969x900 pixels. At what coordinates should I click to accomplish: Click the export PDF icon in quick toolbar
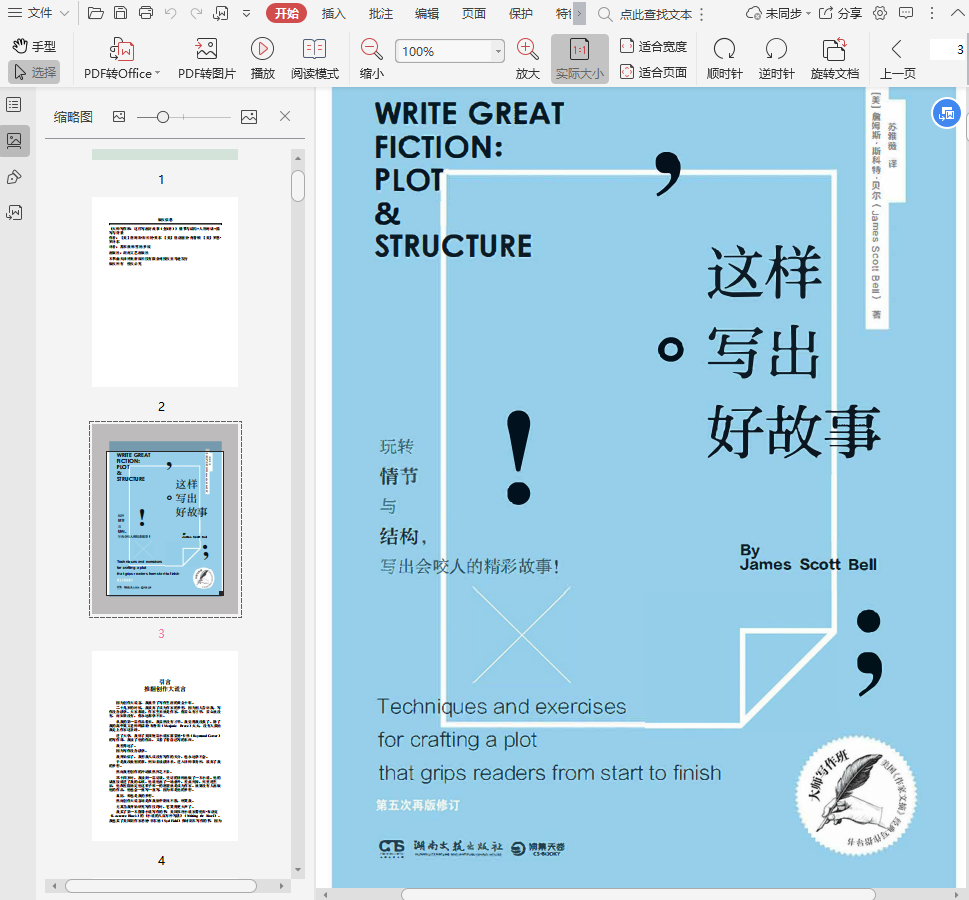[x=221, y=13]
